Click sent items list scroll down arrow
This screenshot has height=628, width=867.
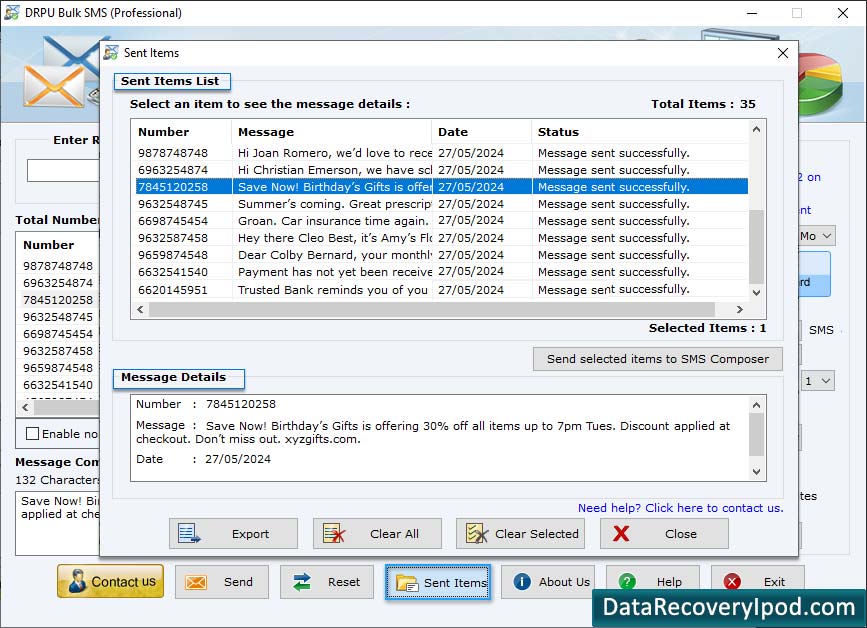click(x=756, y=292)
